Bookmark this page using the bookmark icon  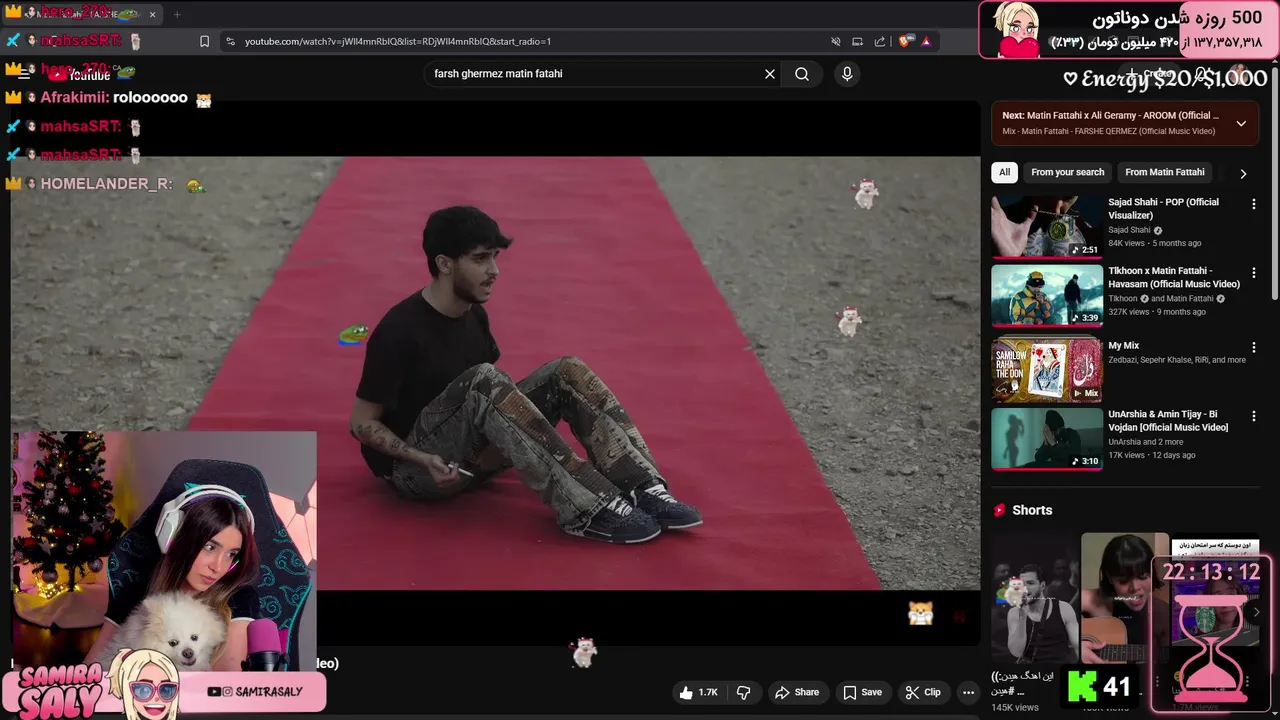click(x=204, y=41)
